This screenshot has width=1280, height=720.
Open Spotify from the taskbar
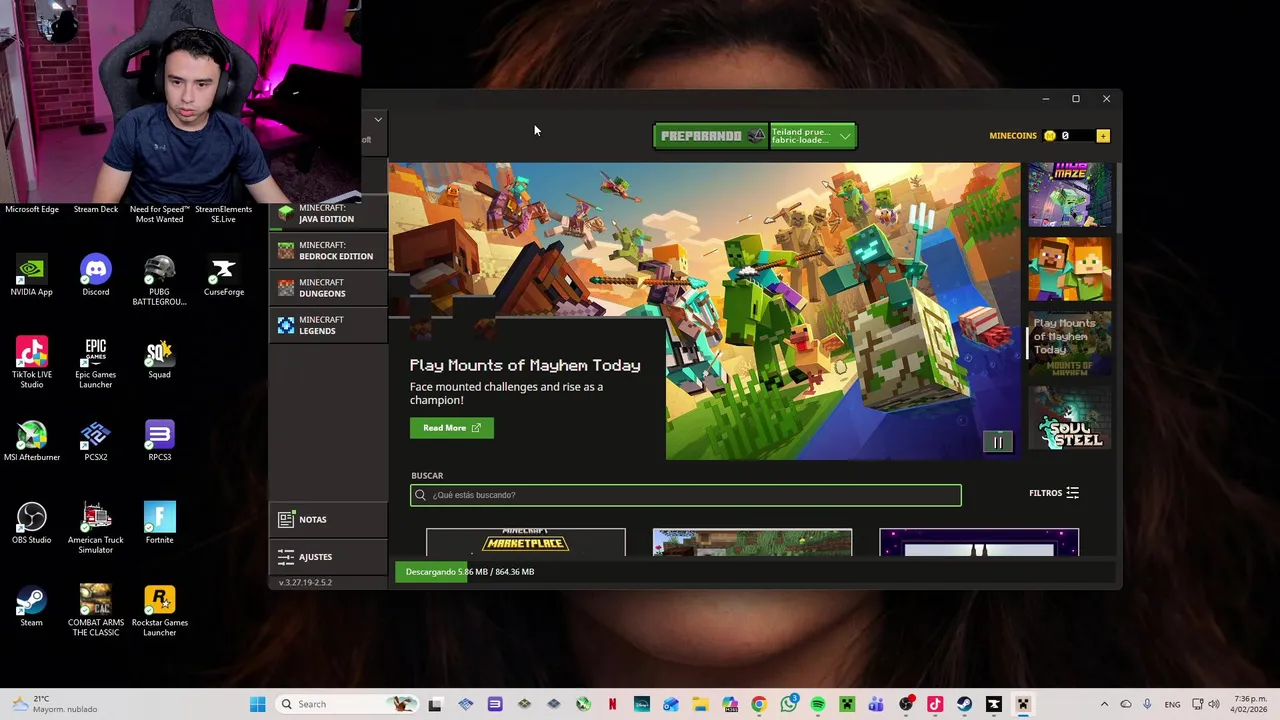point(818,704)
